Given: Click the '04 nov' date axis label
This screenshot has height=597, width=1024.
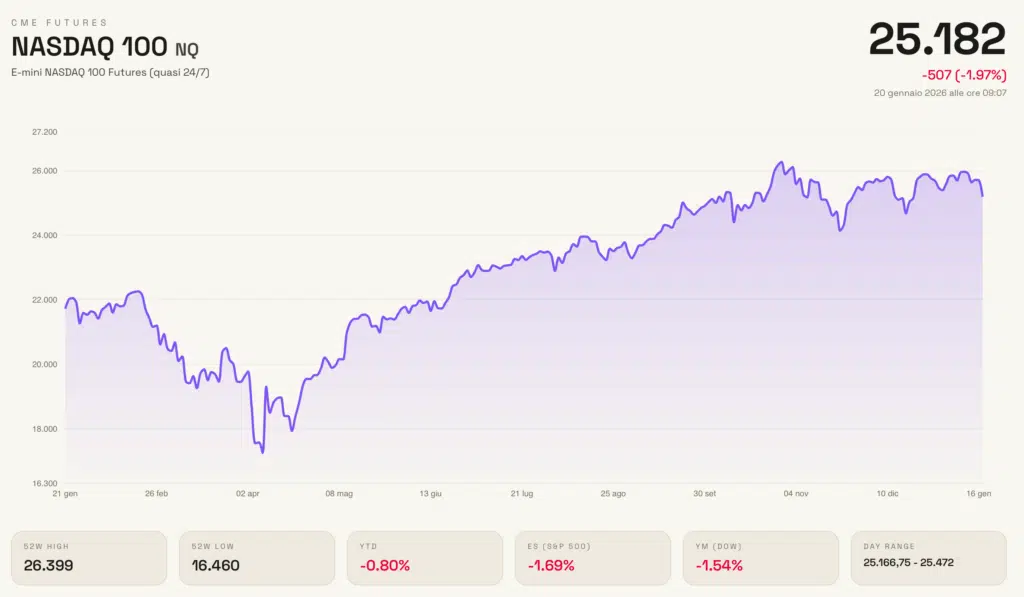Looking at the screenshot, I should [796, 494].
